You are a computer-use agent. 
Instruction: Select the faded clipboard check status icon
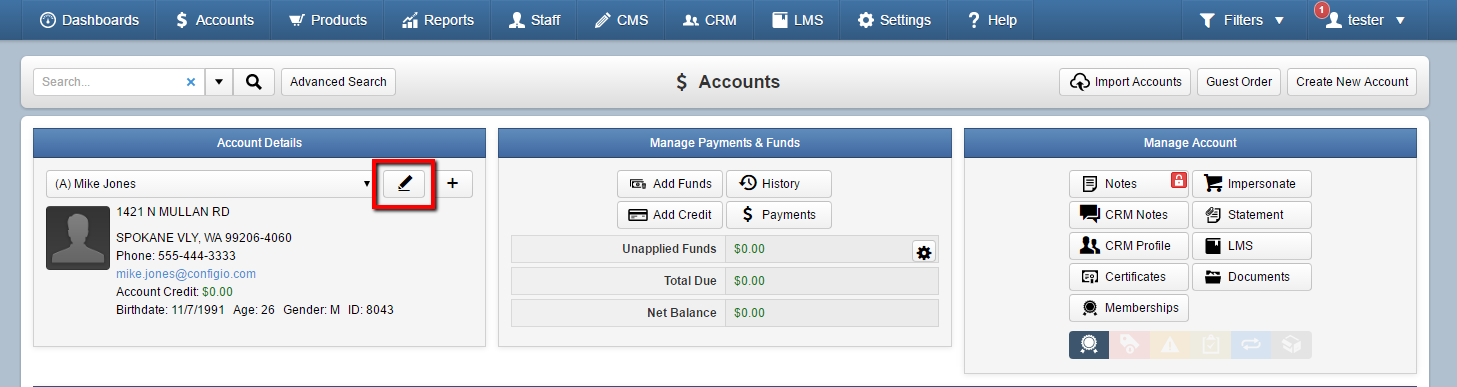tap(1211, 345)
